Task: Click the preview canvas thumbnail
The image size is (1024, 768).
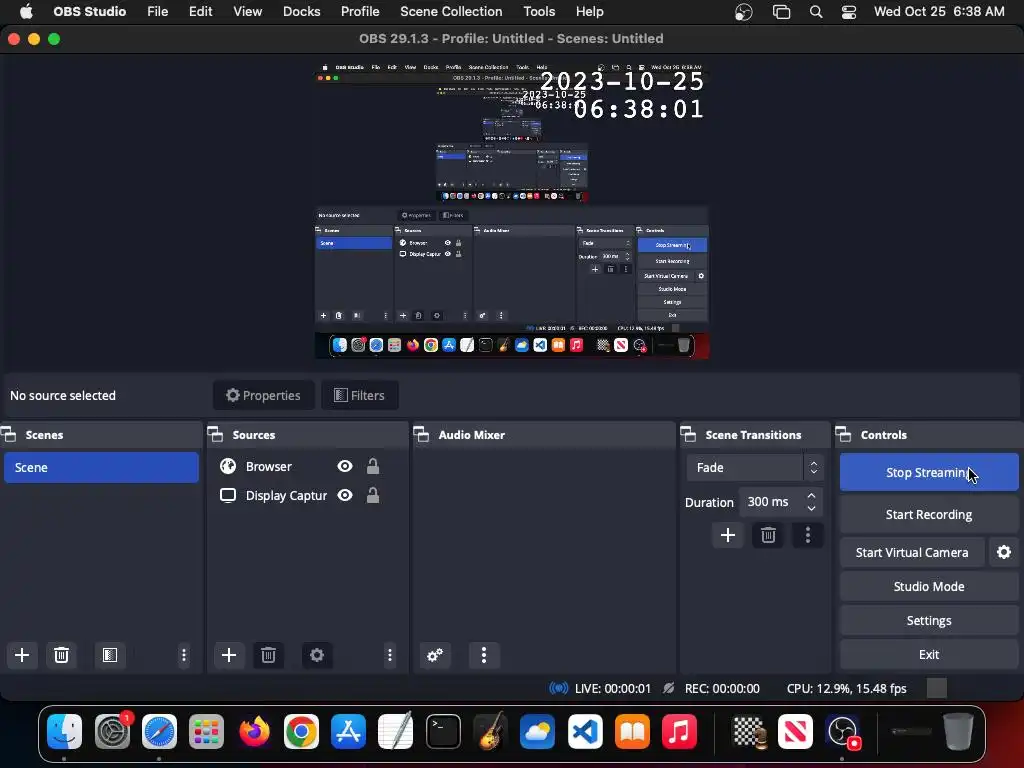Action: pos(511,210)
